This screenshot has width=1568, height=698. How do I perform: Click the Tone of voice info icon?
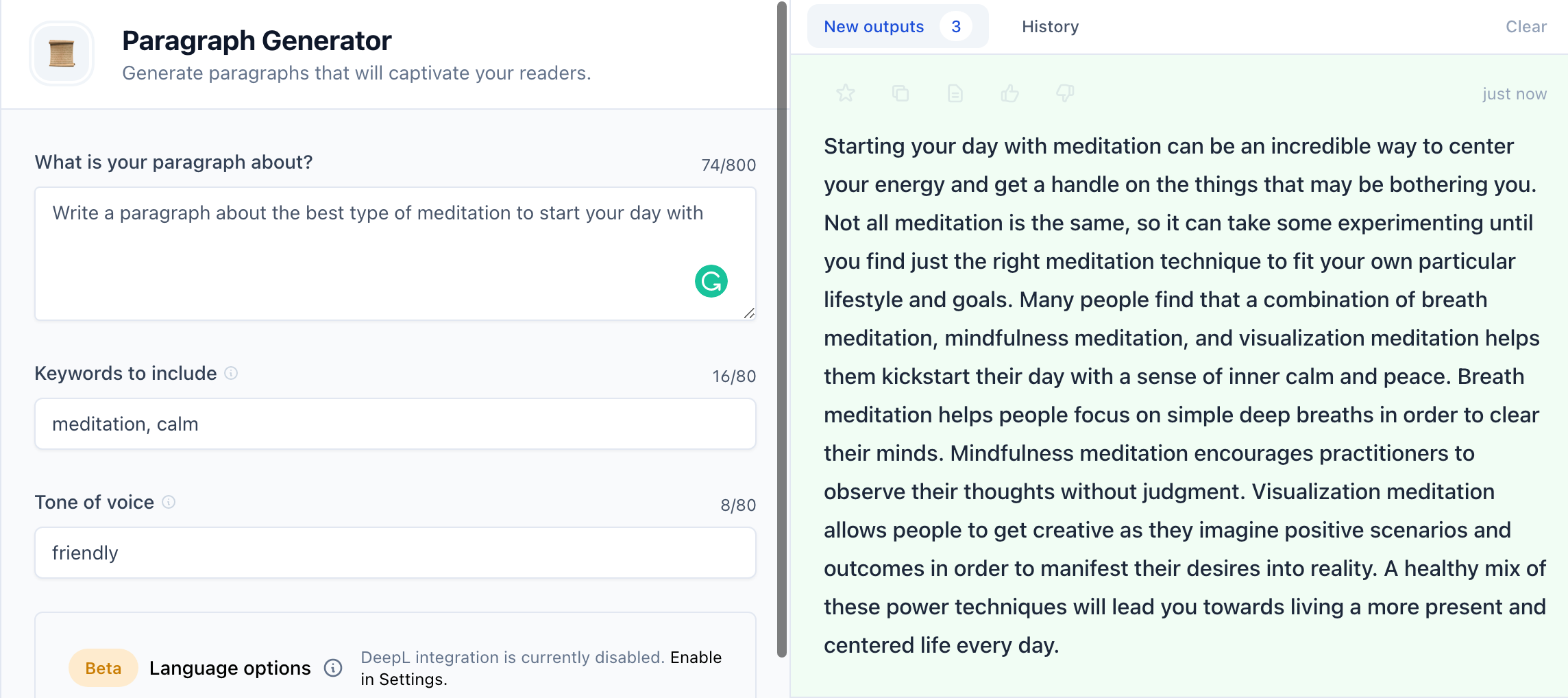click(169, 502)
